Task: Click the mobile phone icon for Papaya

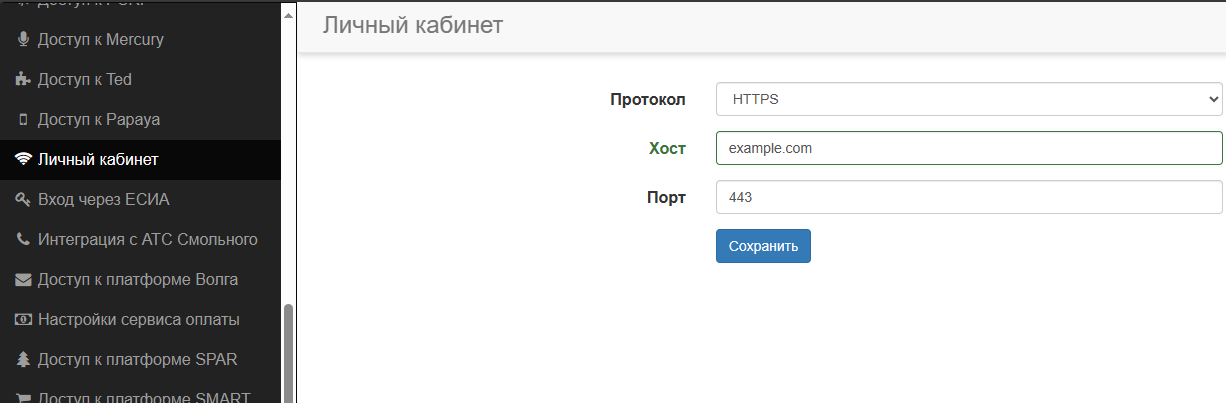Action: click(x=23, y=120)
